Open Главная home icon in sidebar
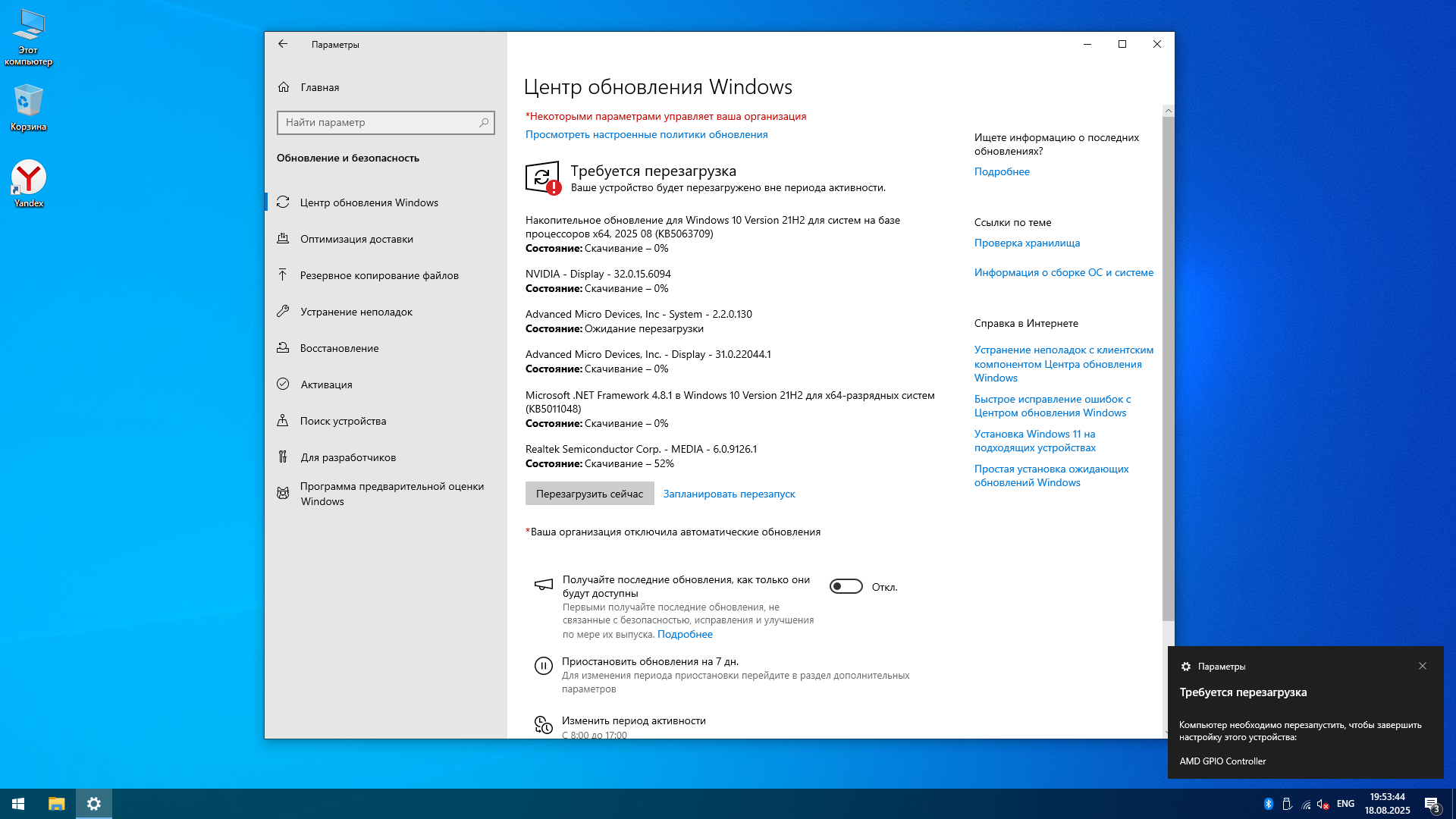 pos(284,87)
